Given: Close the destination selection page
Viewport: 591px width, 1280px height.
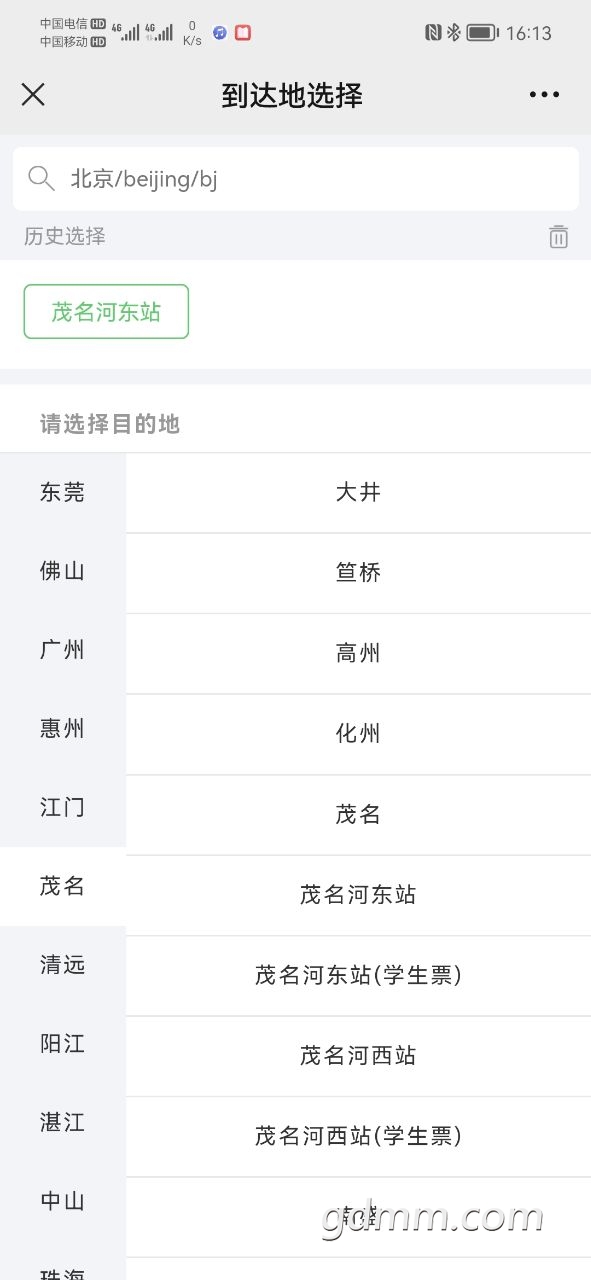Looking at the screenshot, I should coord(33,95).
